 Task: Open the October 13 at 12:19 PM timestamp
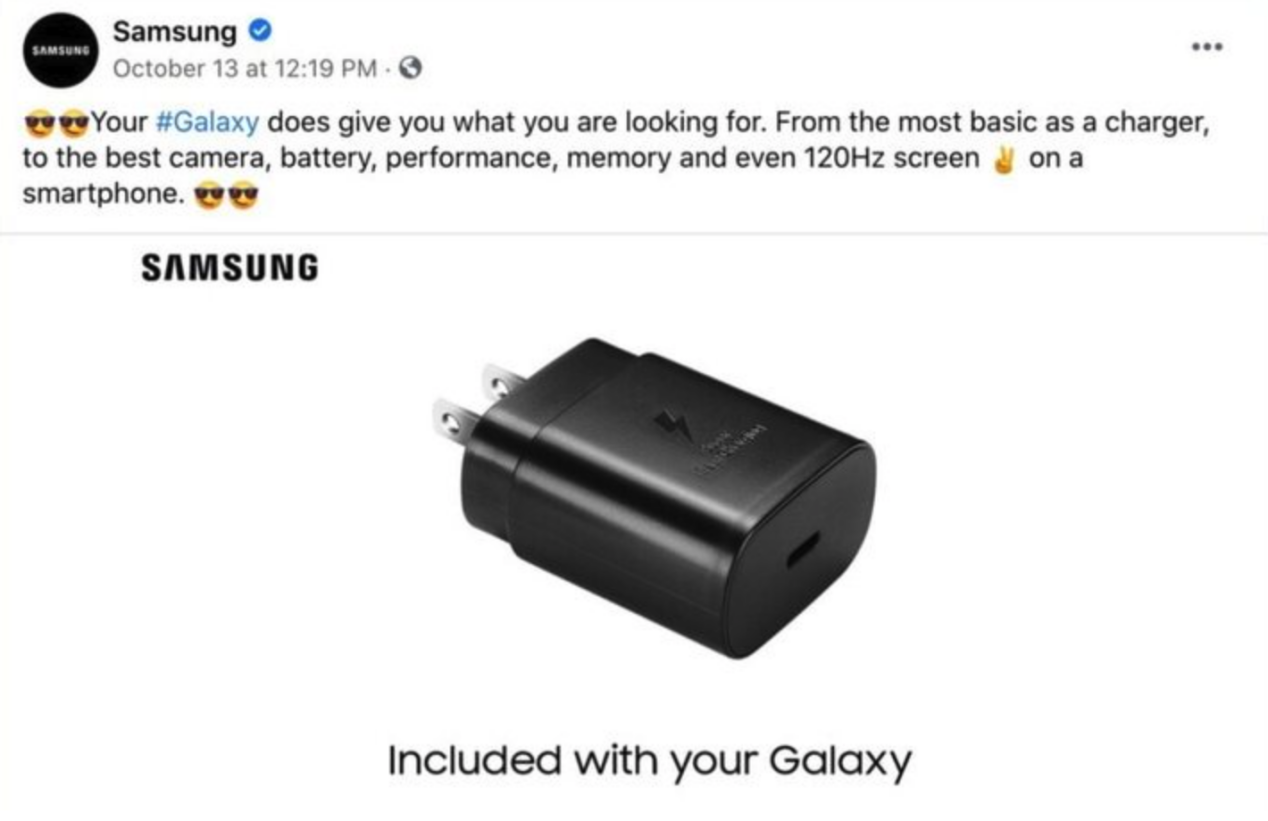point(244,69)
